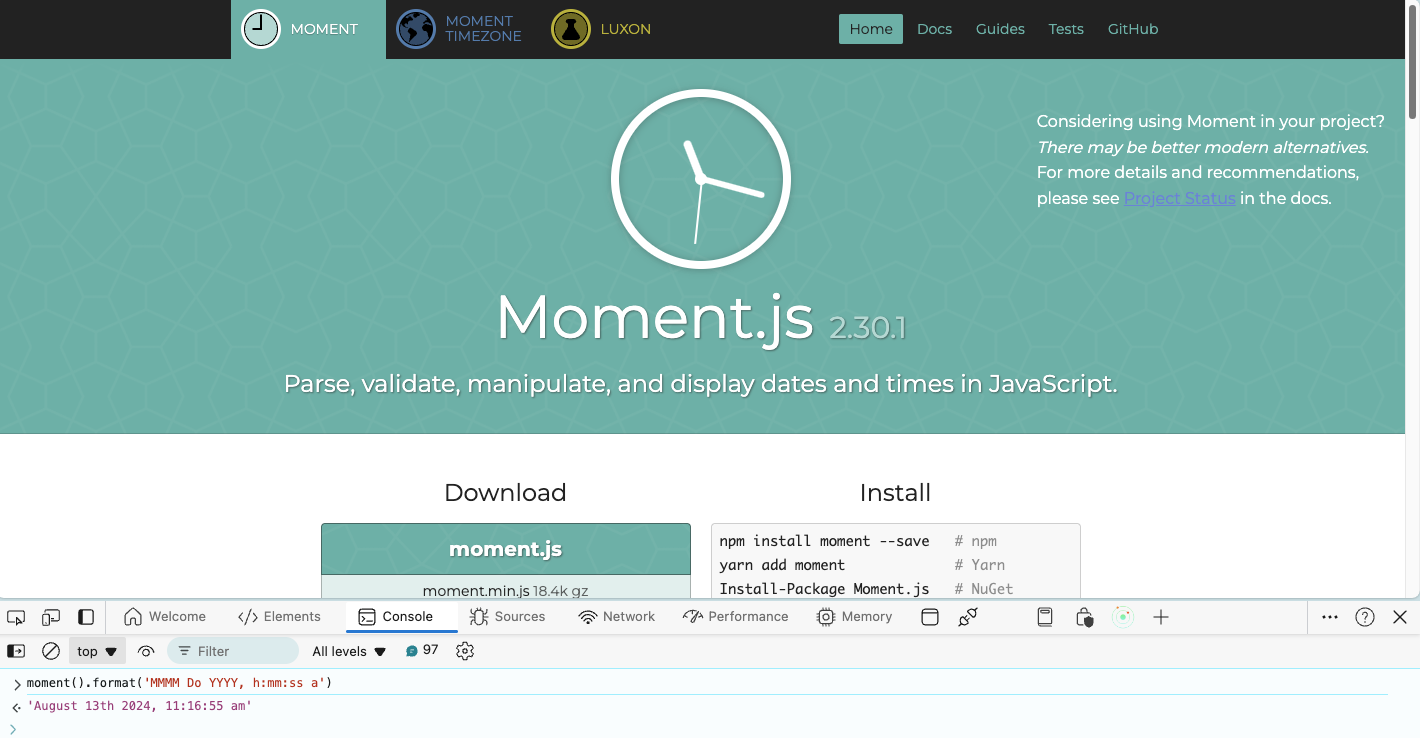Click the moment.js download button
Image resolution: width=1420 pixels, height=738 pixels.
tap(505, 549)
